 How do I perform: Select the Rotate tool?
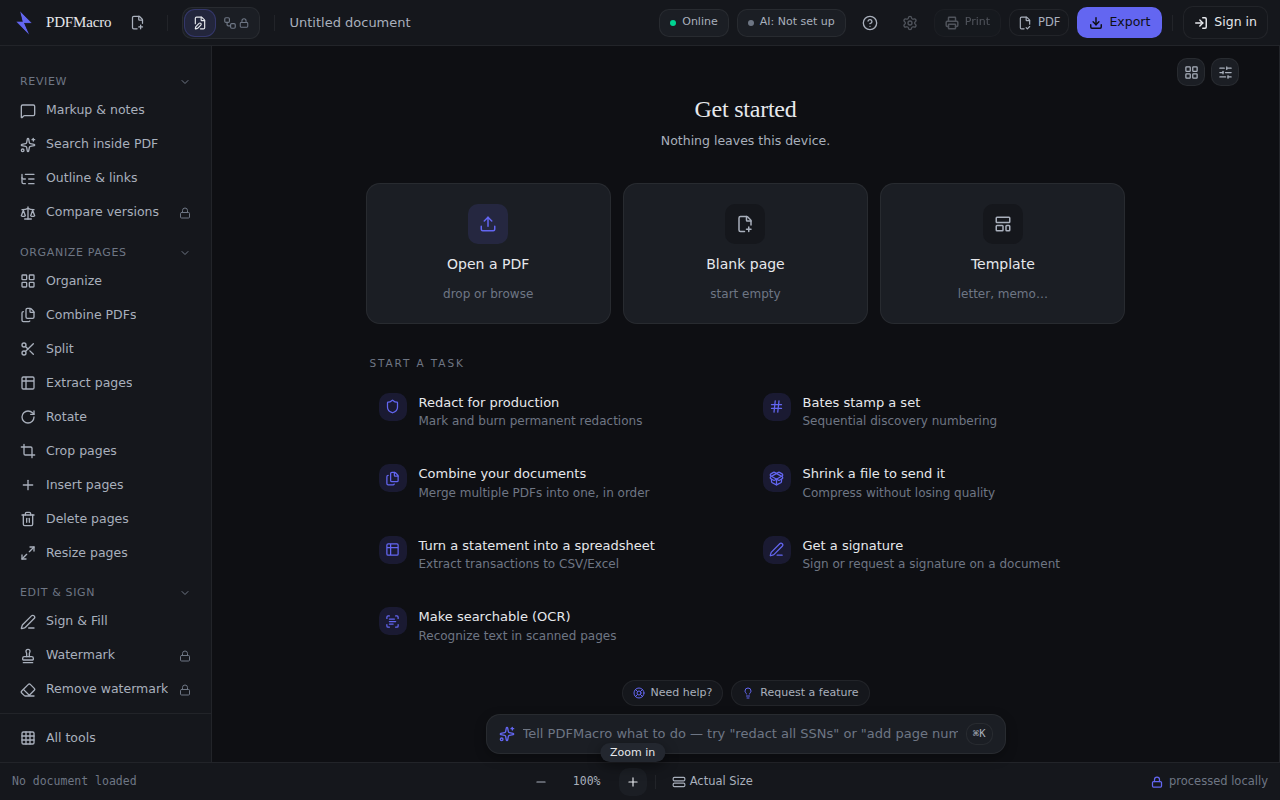106,417
